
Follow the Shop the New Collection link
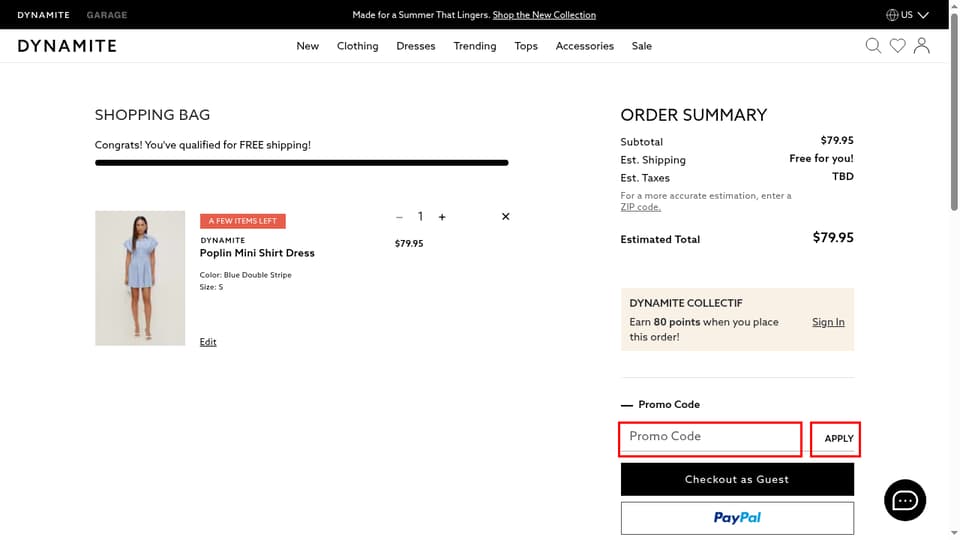tap(544, 15)
